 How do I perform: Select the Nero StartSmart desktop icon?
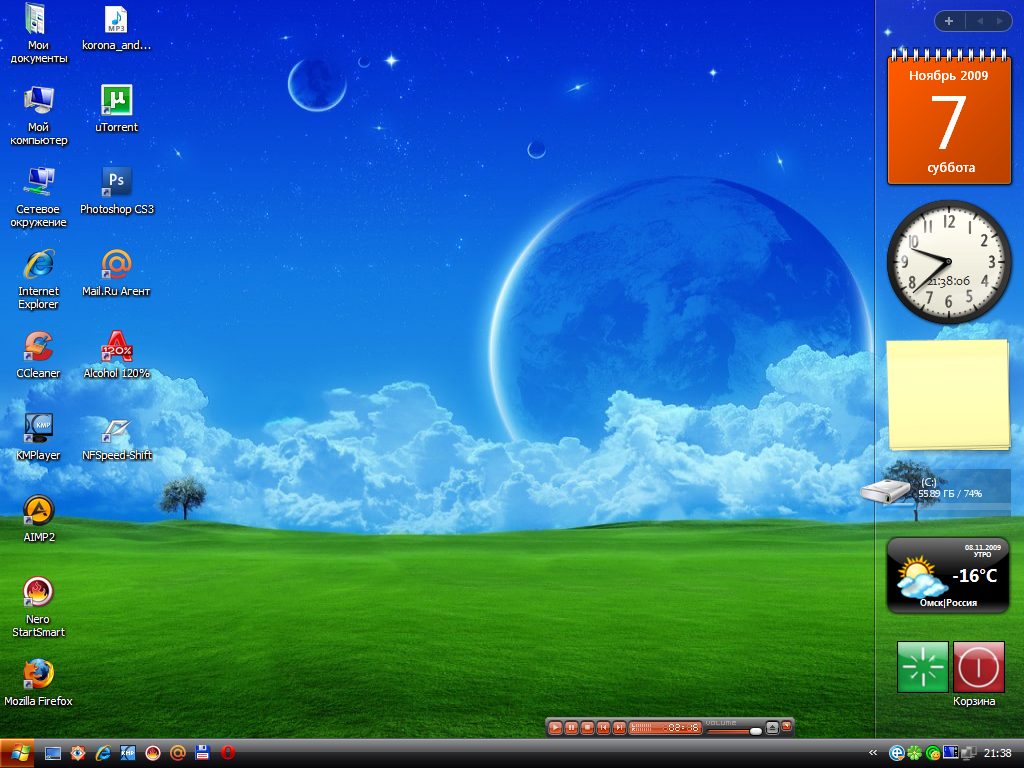tap(38, 593)
